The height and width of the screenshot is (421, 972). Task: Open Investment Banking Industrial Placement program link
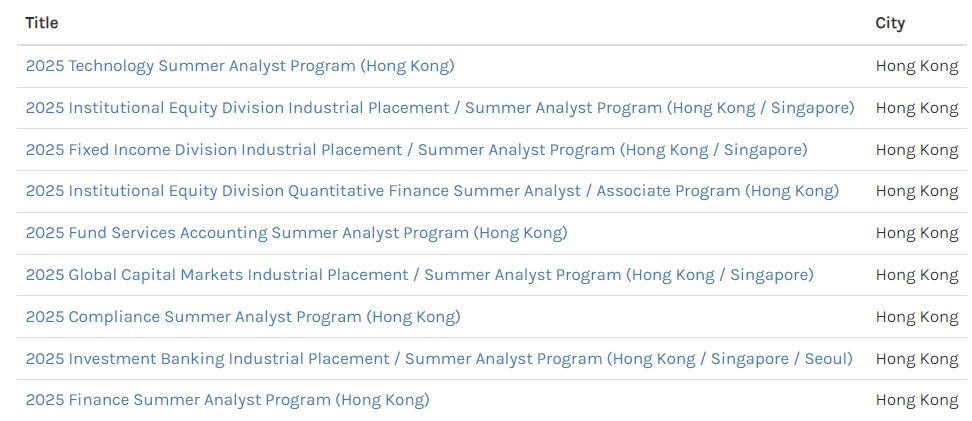pos(439,359)
